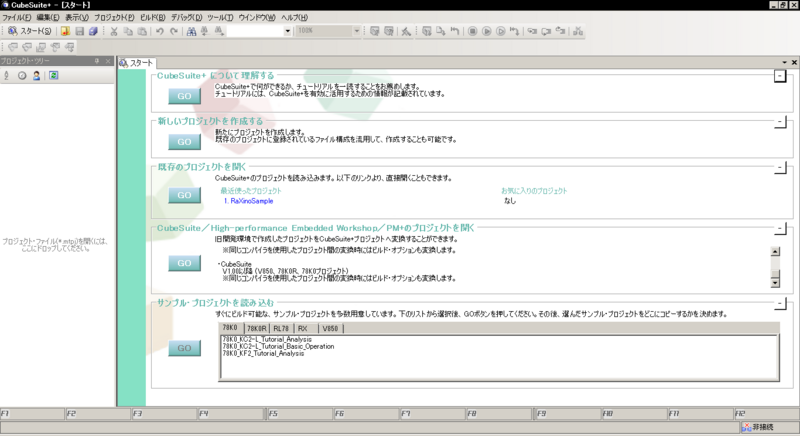Click the スタート(S) toolbar button
This screenshot has width=800, height=436.
click(x=30, y=31)
